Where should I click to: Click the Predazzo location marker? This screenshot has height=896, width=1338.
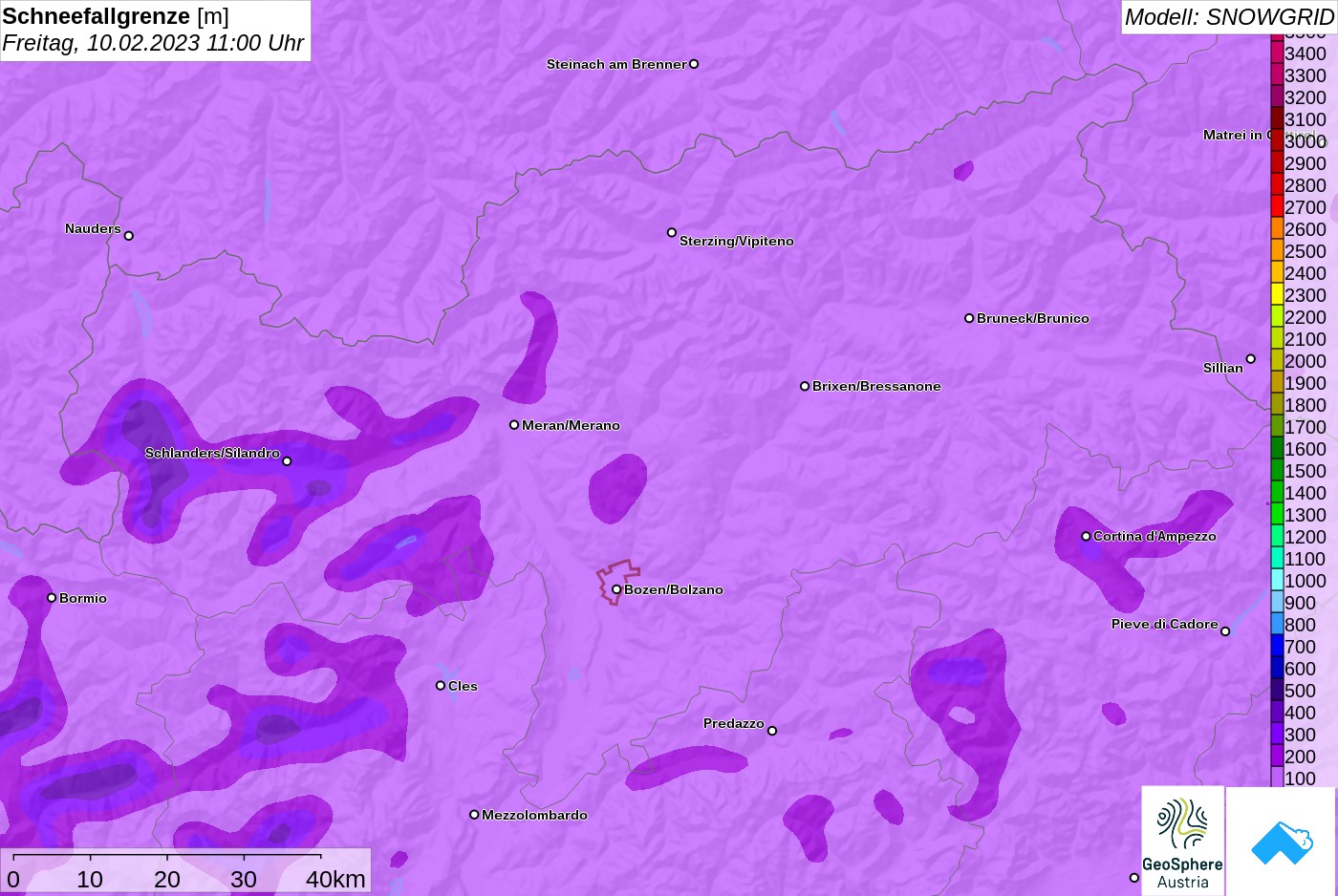[772, 731]
